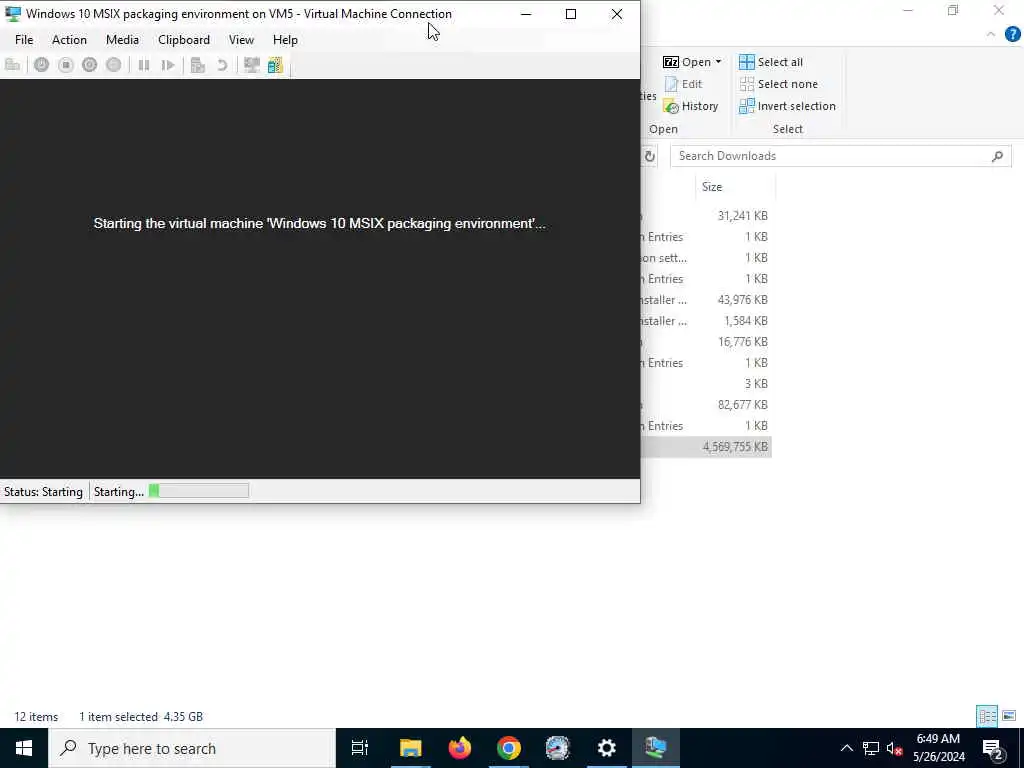Open the Help menu
Viewport: 1024px width, 768px height.
(285, 40)
